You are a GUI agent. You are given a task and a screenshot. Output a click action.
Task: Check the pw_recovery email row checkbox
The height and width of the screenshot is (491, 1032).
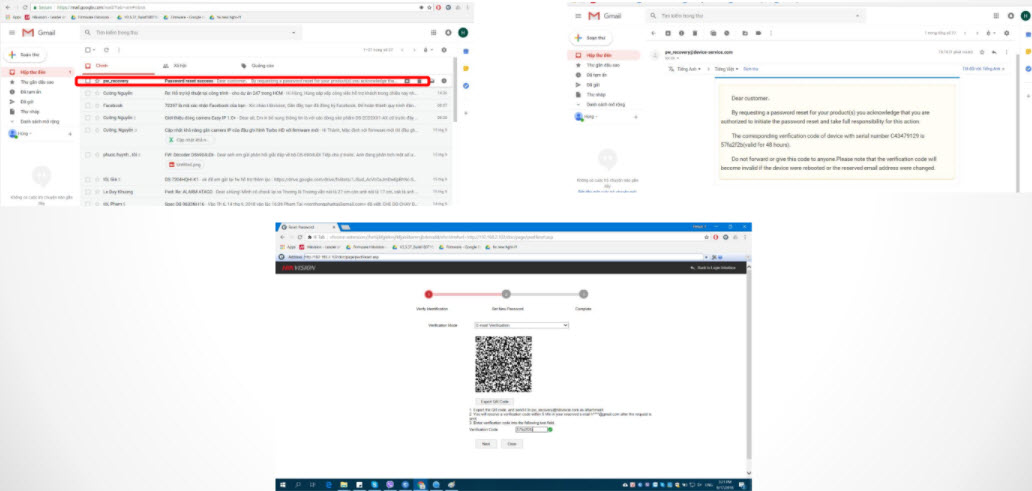pos(88,80)
